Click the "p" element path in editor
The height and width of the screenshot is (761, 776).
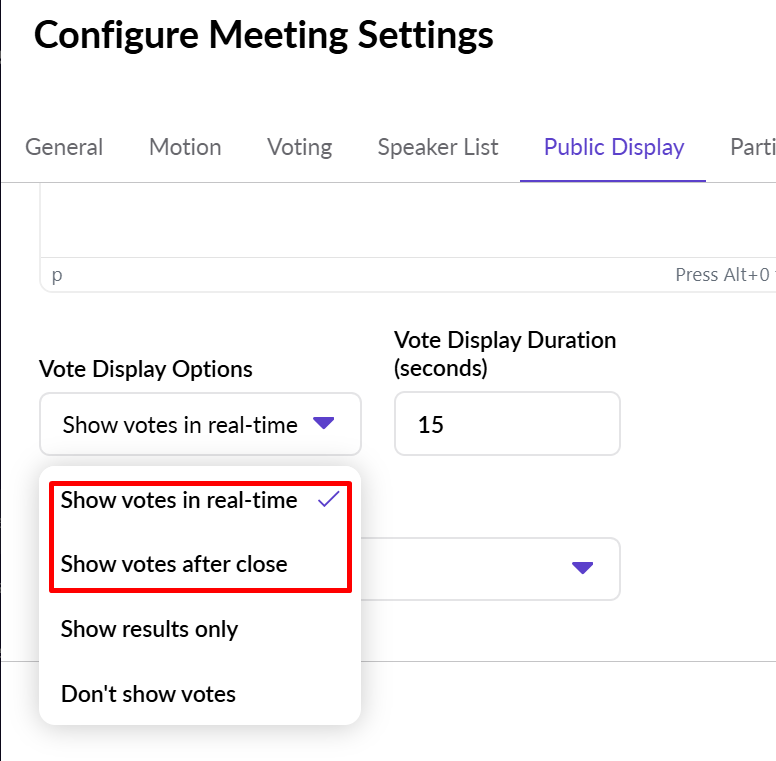(x=57, y=275)
